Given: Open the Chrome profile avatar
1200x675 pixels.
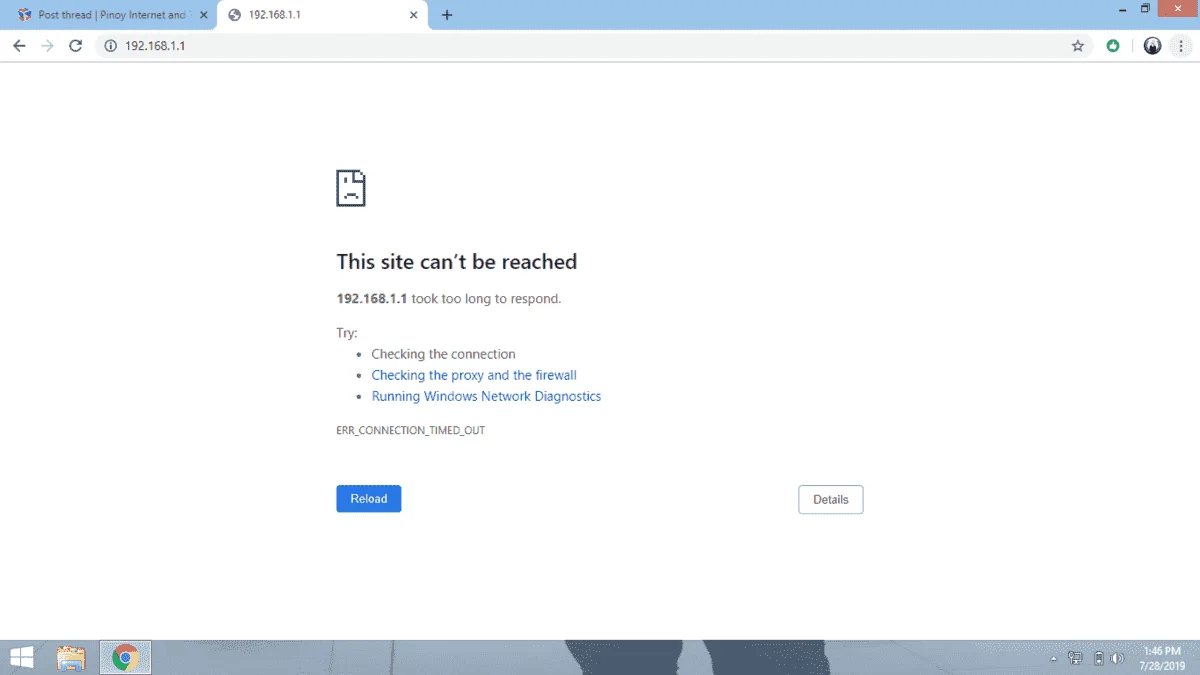Looking at the screenshot, I should coord(1152,46).
